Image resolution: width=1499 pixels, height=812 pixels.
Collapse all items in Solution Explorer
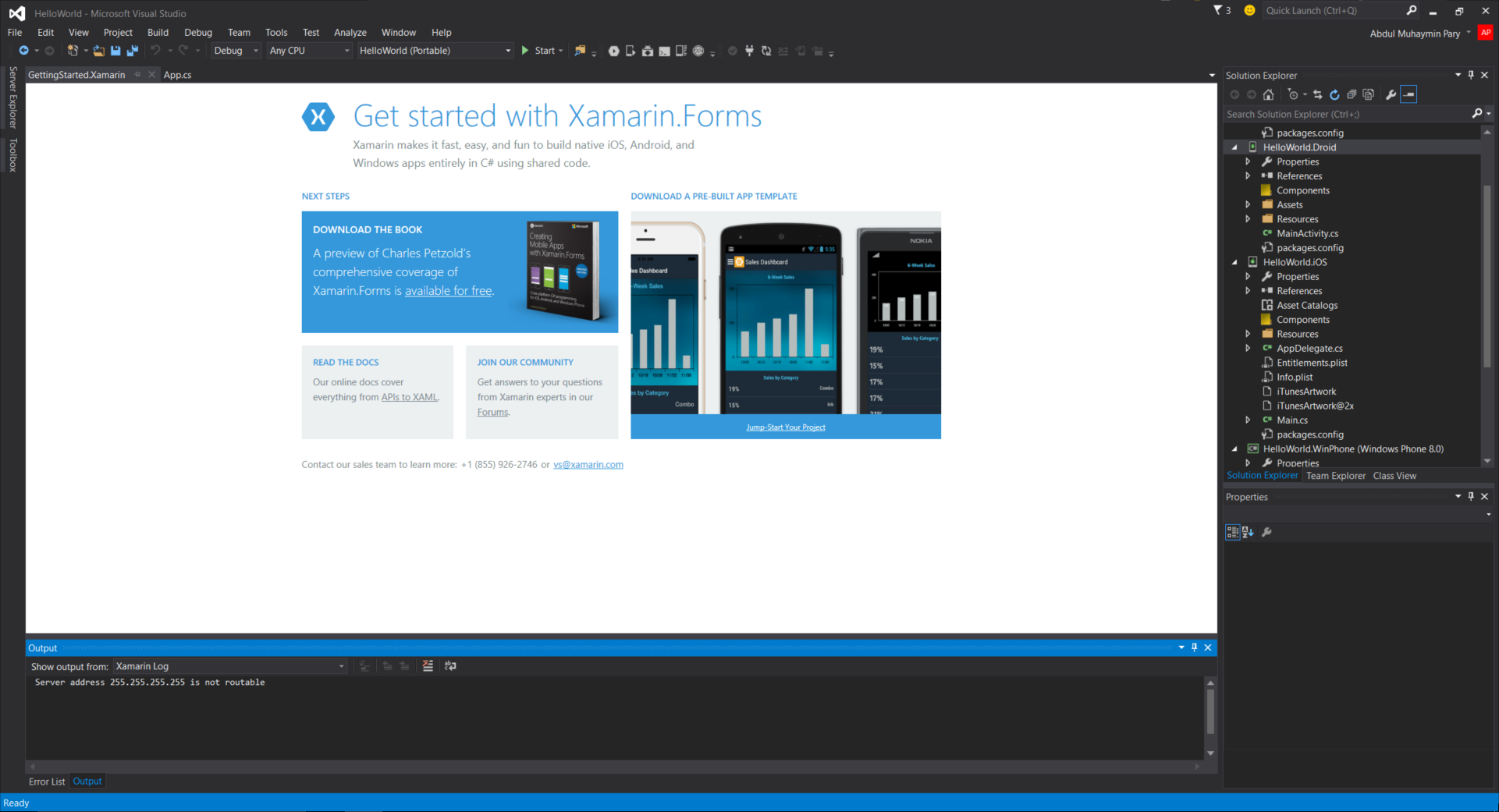click(1352, 94)
